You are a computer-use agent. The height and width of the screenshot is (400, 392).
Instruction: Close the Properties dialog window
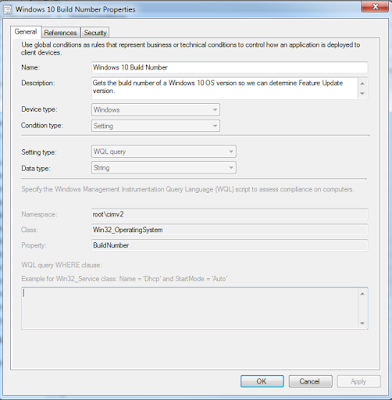click(375, 7)
